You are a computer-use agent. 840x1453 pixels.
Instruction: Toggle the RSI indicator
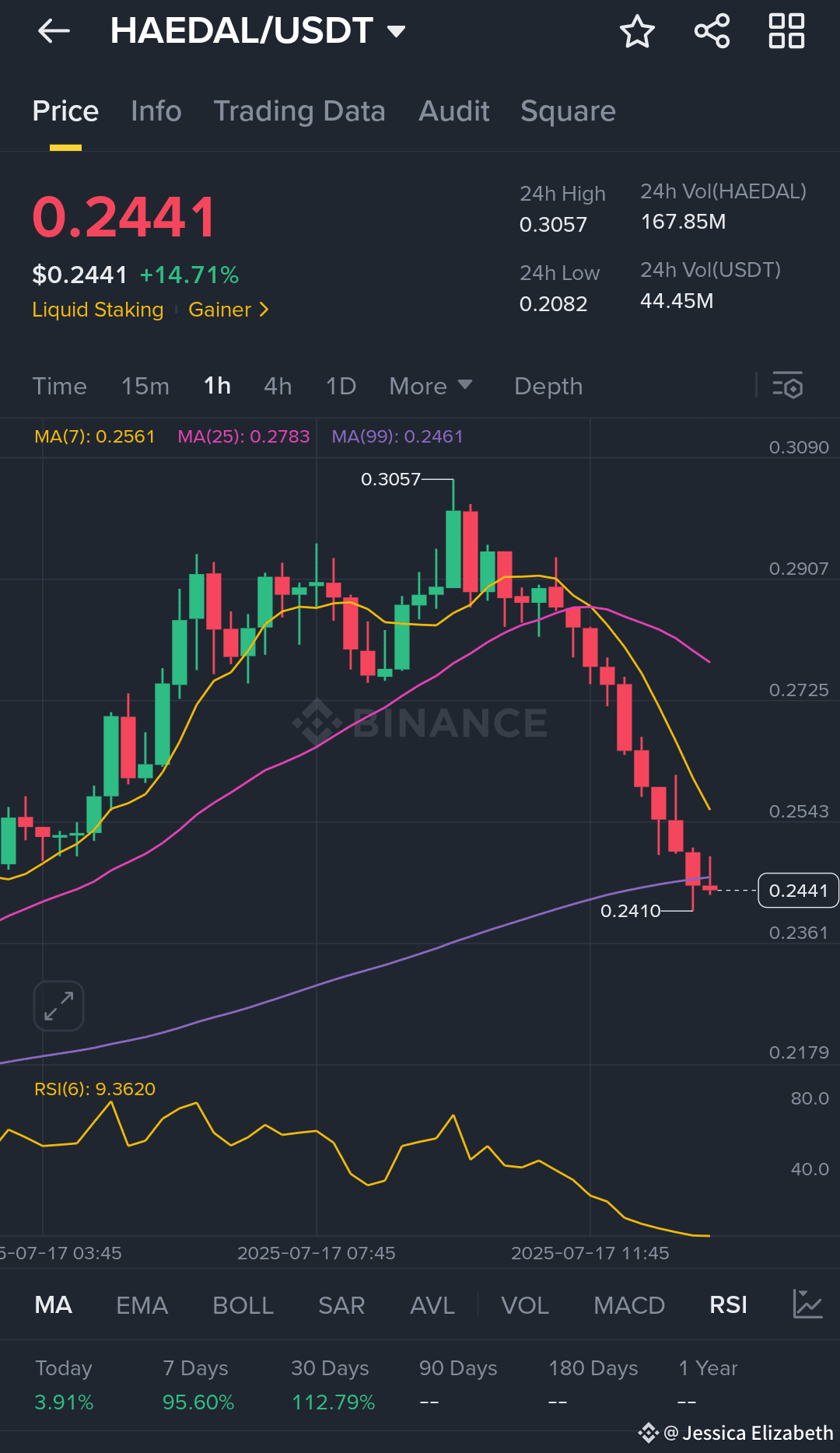click(x=728, y=1304)
